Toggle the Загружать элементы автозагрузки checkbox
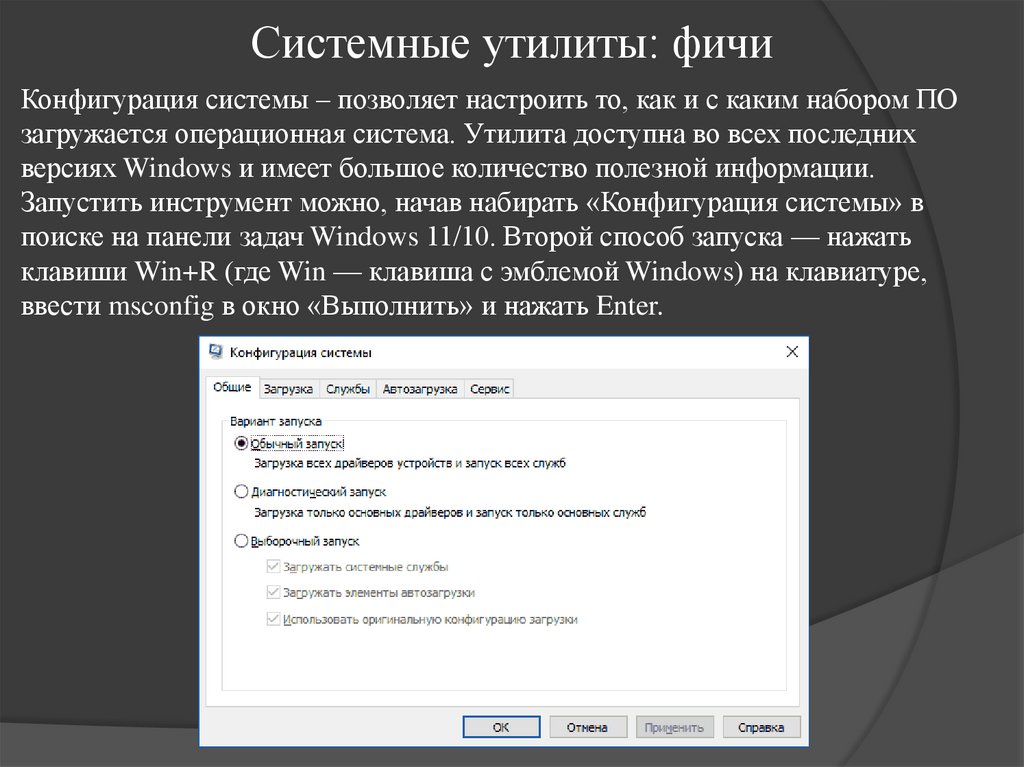The image size is (1024, 767). (271, 591)
